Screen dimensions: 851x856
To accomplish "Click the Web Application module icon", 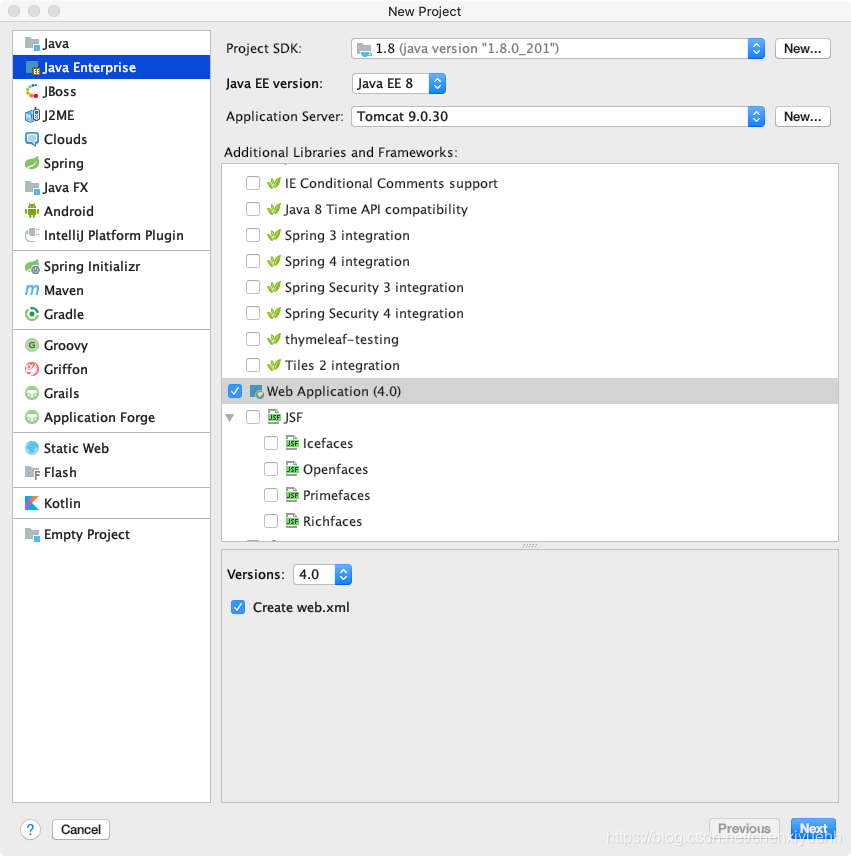I will (257, 391).
